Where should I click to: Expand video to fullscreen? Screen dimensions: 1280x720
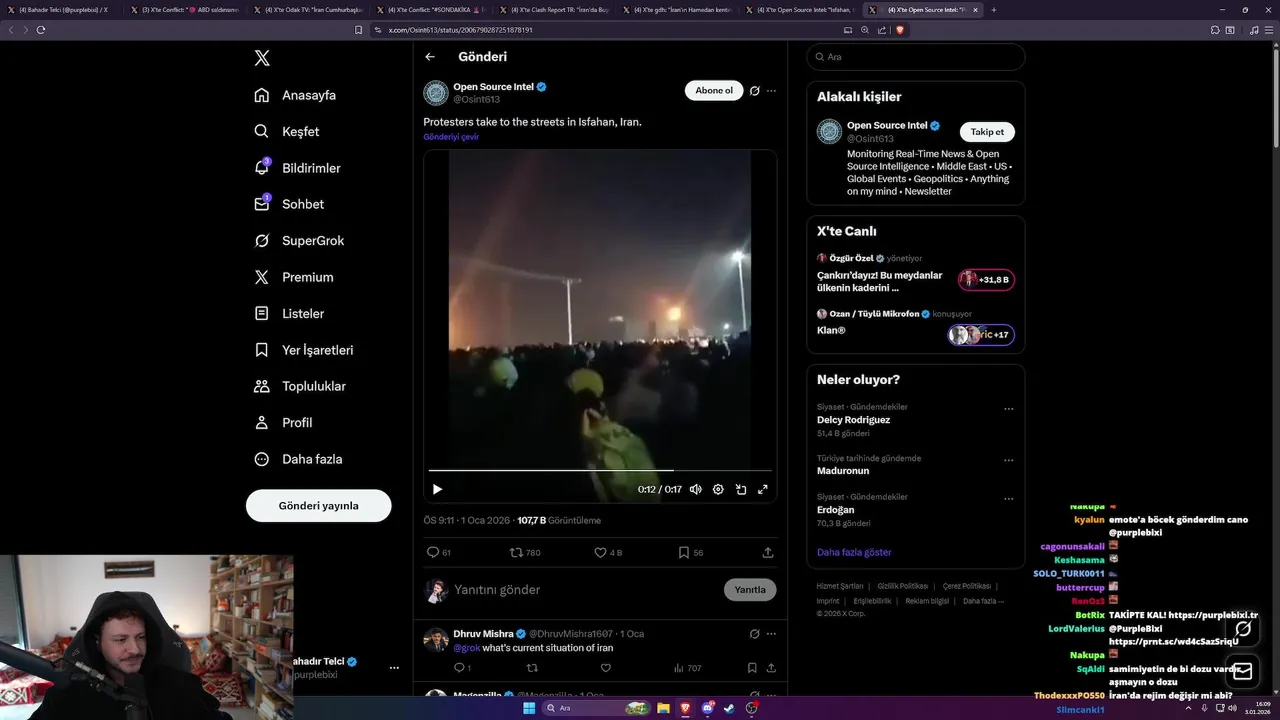point(762,489)
